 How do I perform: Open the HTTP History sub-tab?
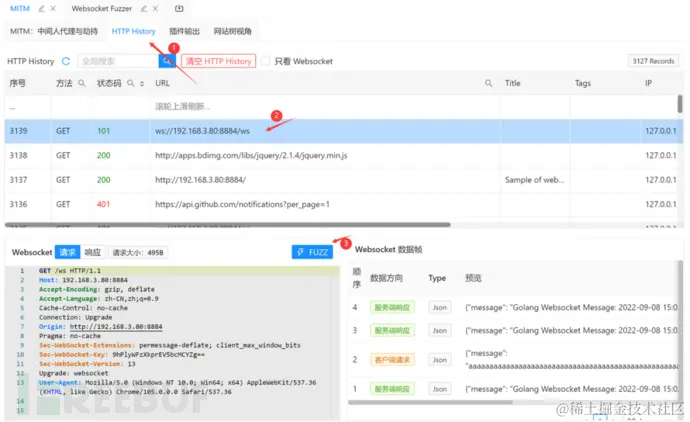(133, 31)
